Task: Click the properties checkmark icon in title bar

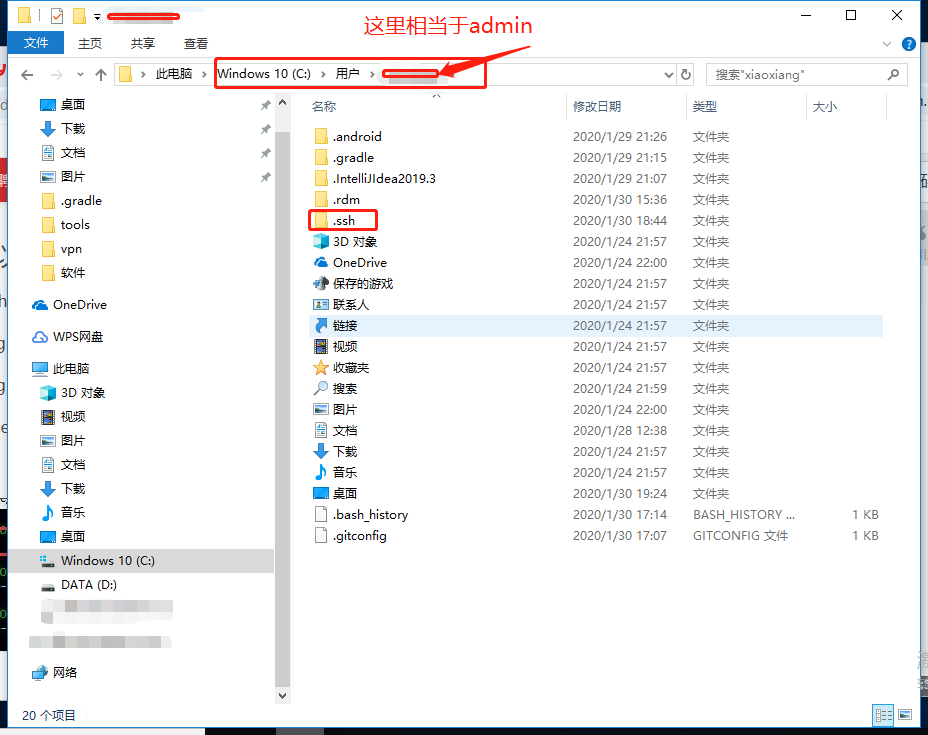Action: pos(57,16)
